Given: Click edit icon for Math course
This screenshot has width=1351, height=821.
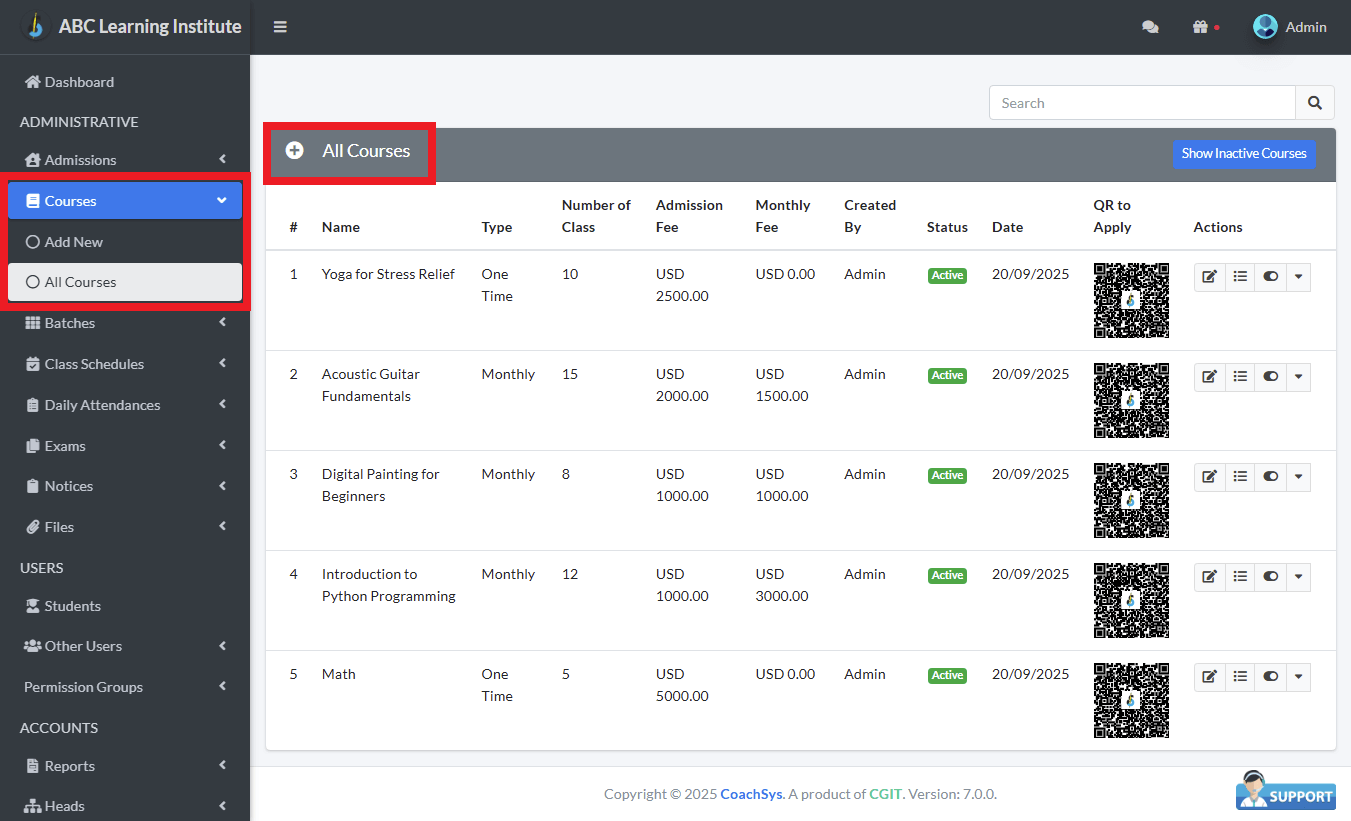Looking at the screenshot, I should pos(1210,677).
